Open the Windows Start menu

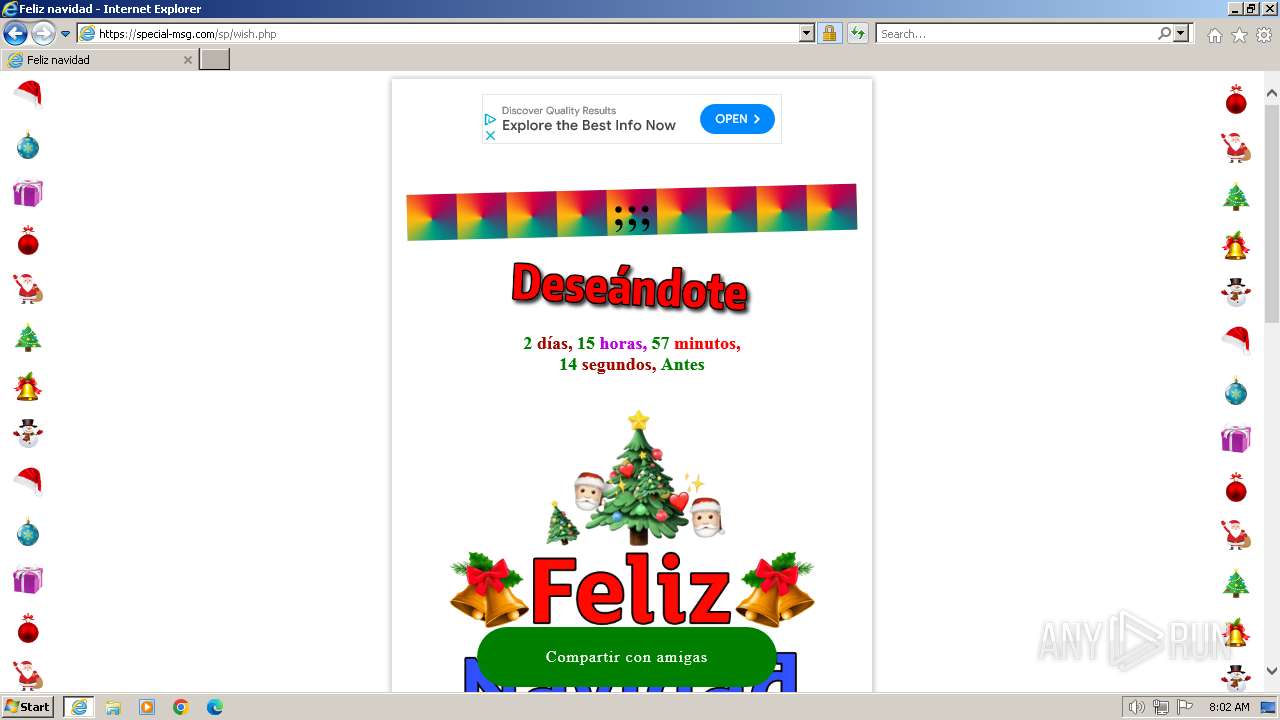[27, 707]
